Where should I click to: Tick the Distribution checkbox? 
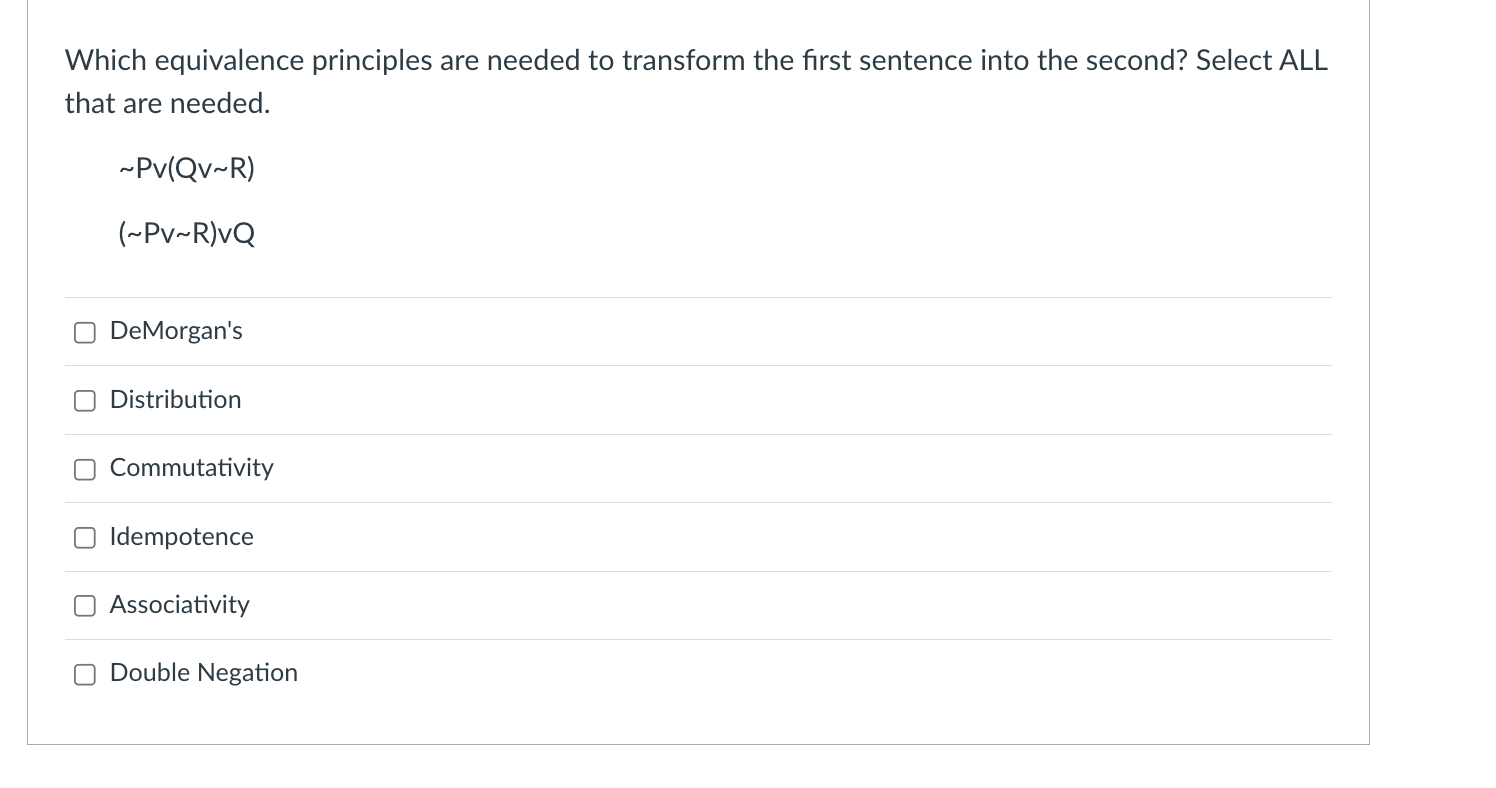point(85,401)
